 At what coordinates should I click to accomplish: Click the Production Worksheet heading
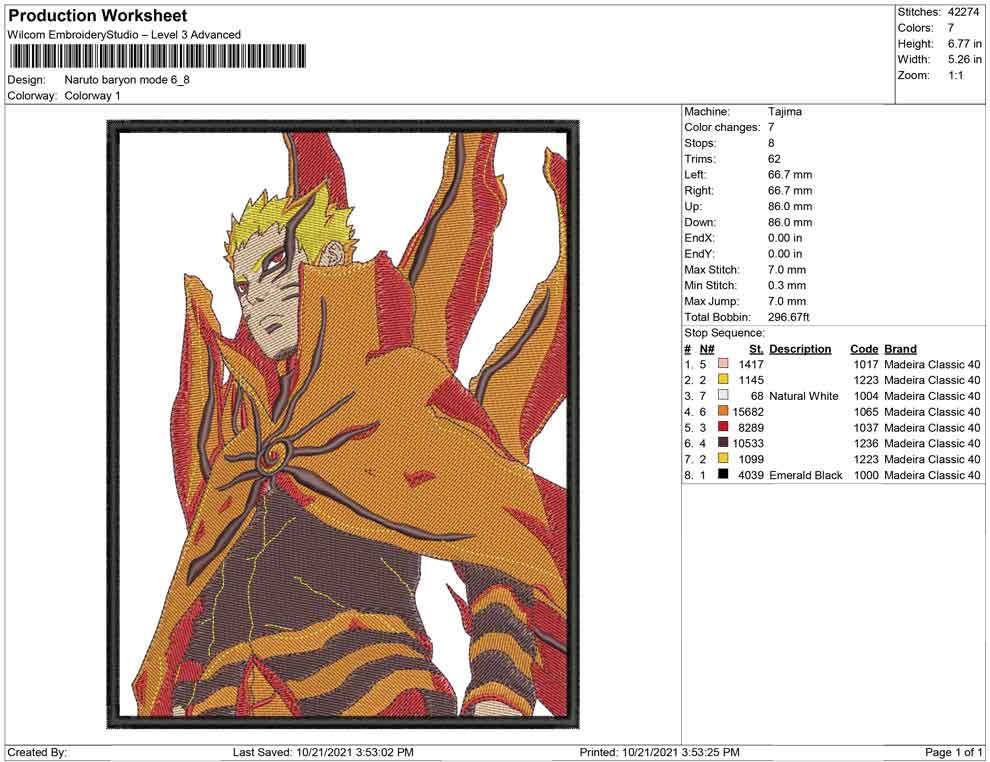click(x=98, y=16)
